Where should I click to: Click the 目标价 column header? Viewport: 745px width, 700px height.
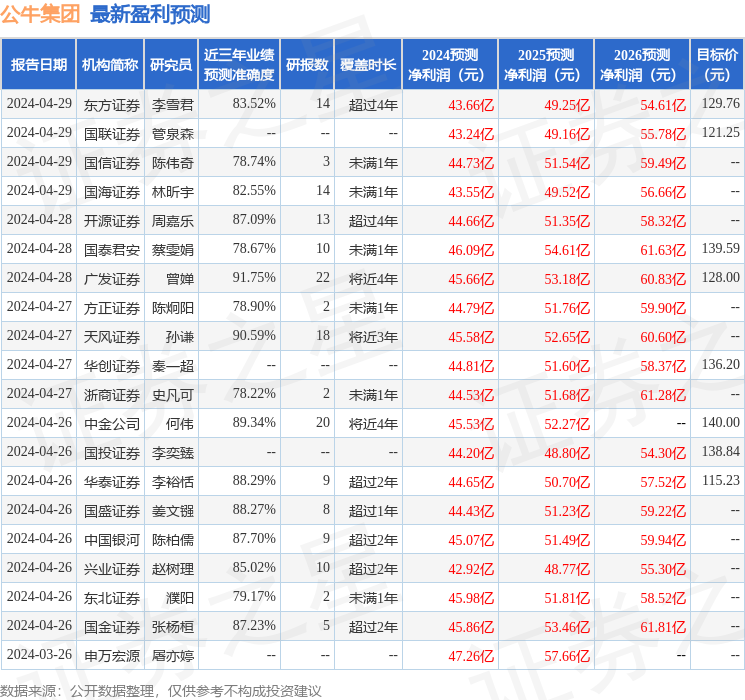(717, 65)
